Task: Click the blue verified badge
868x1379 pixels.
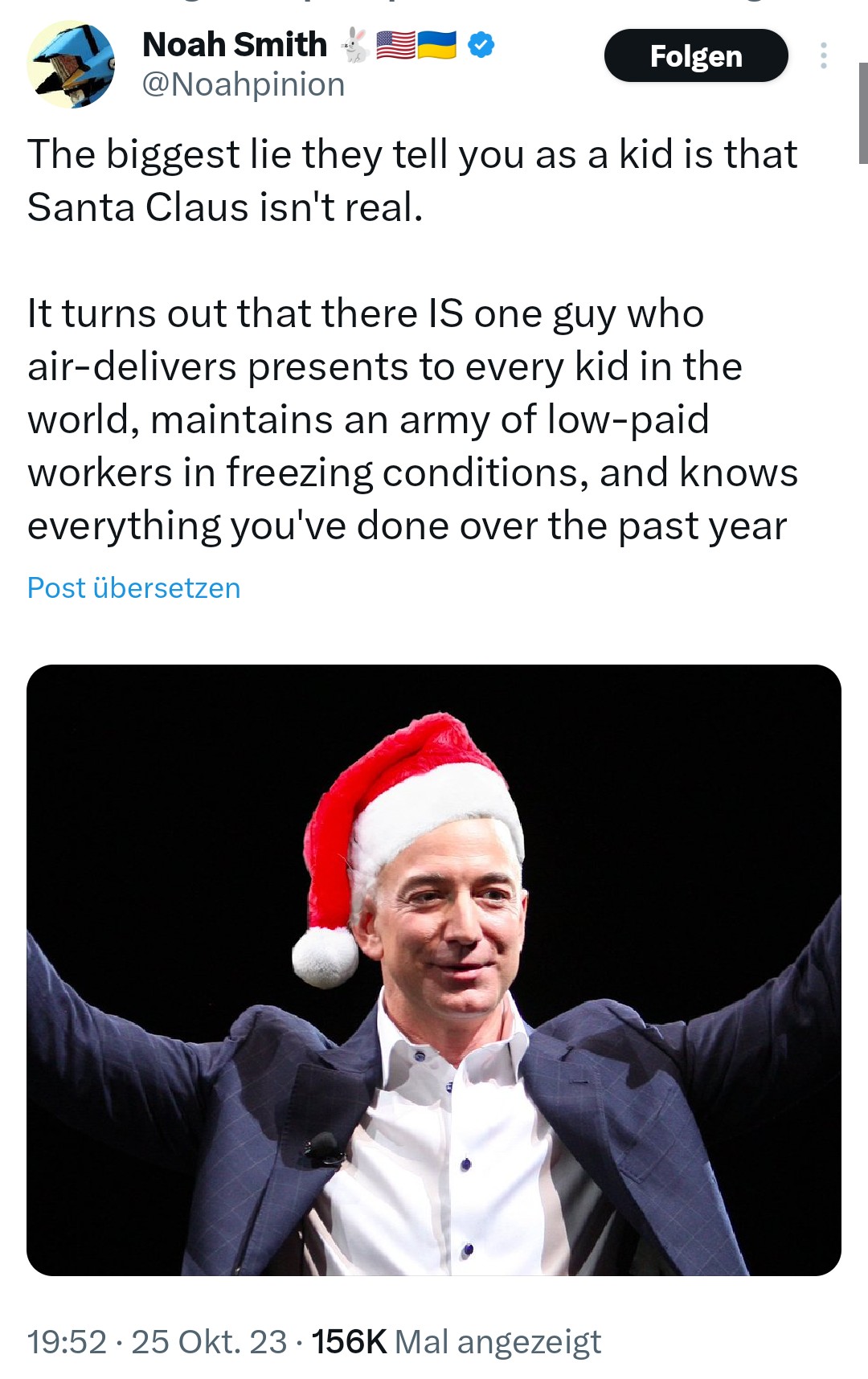Action: pos(481,46)
